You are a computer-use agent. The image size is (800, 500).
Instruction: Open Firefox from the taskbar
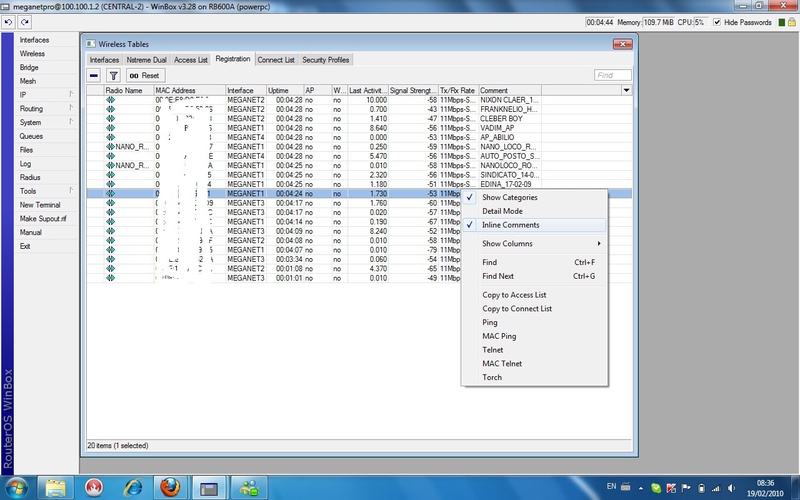pos(171,487)
